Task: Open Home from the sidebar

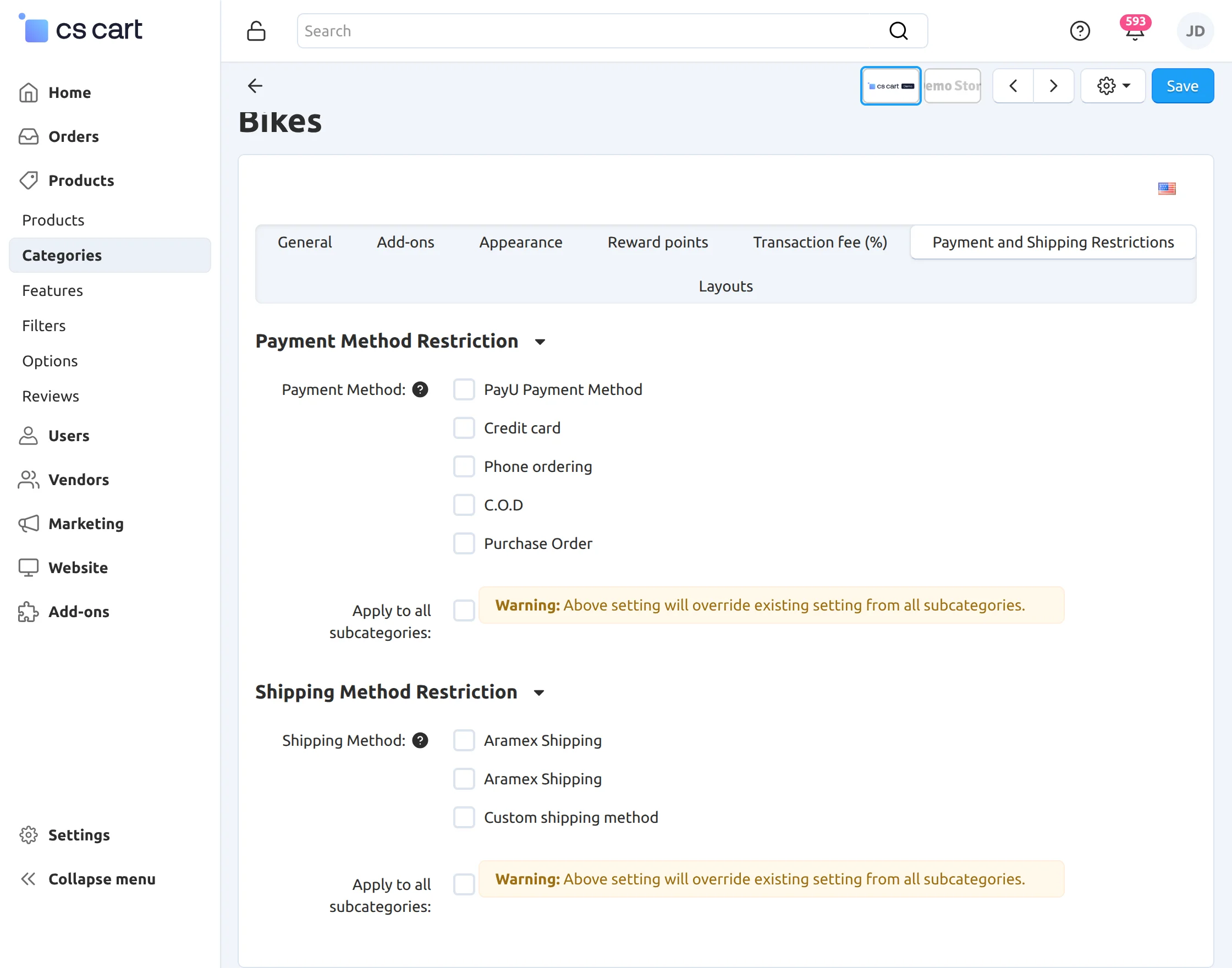Action: pos(69,92)
